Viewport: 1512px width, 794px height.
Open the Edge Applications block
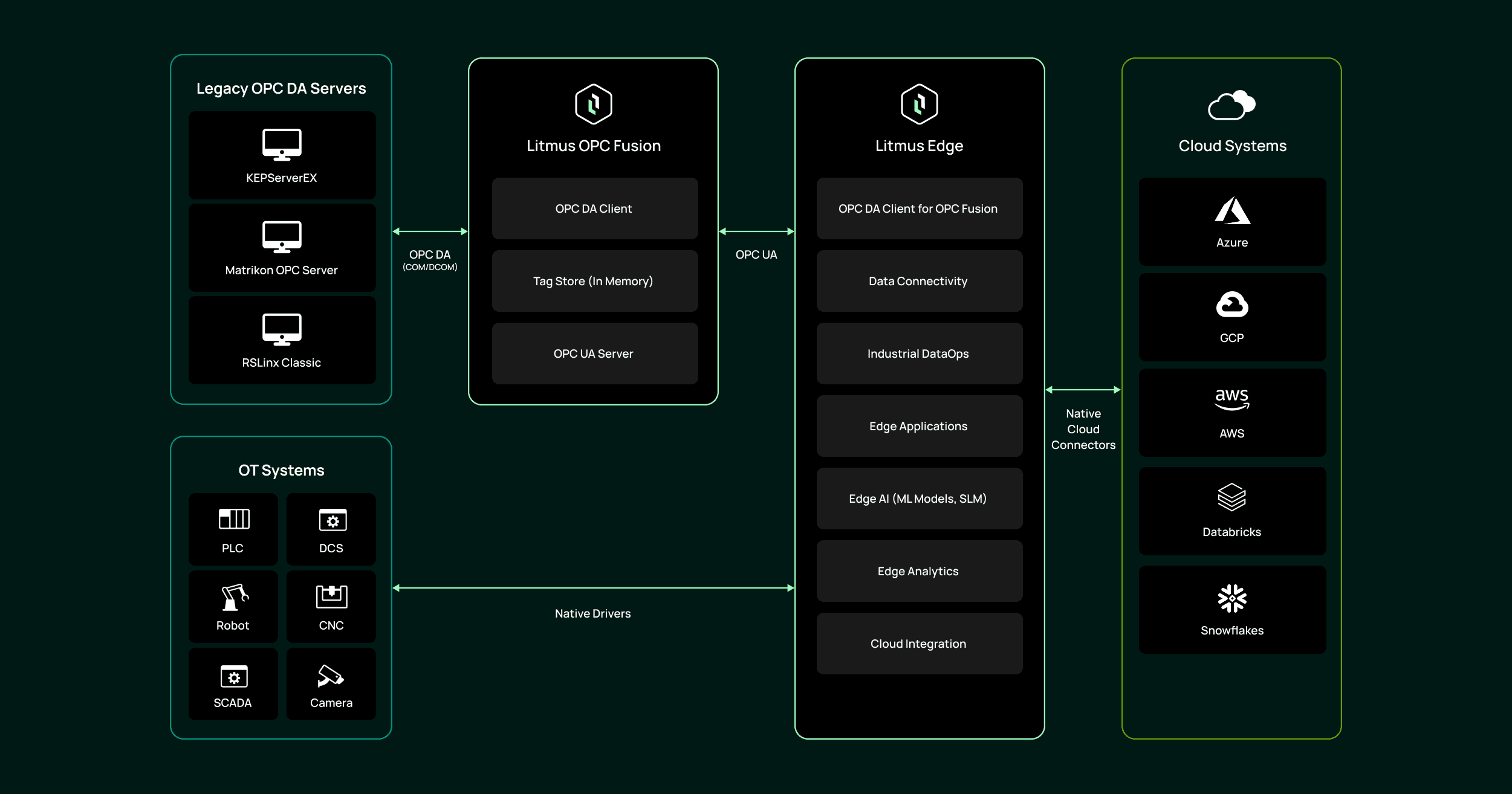click(x=920, y=426)
